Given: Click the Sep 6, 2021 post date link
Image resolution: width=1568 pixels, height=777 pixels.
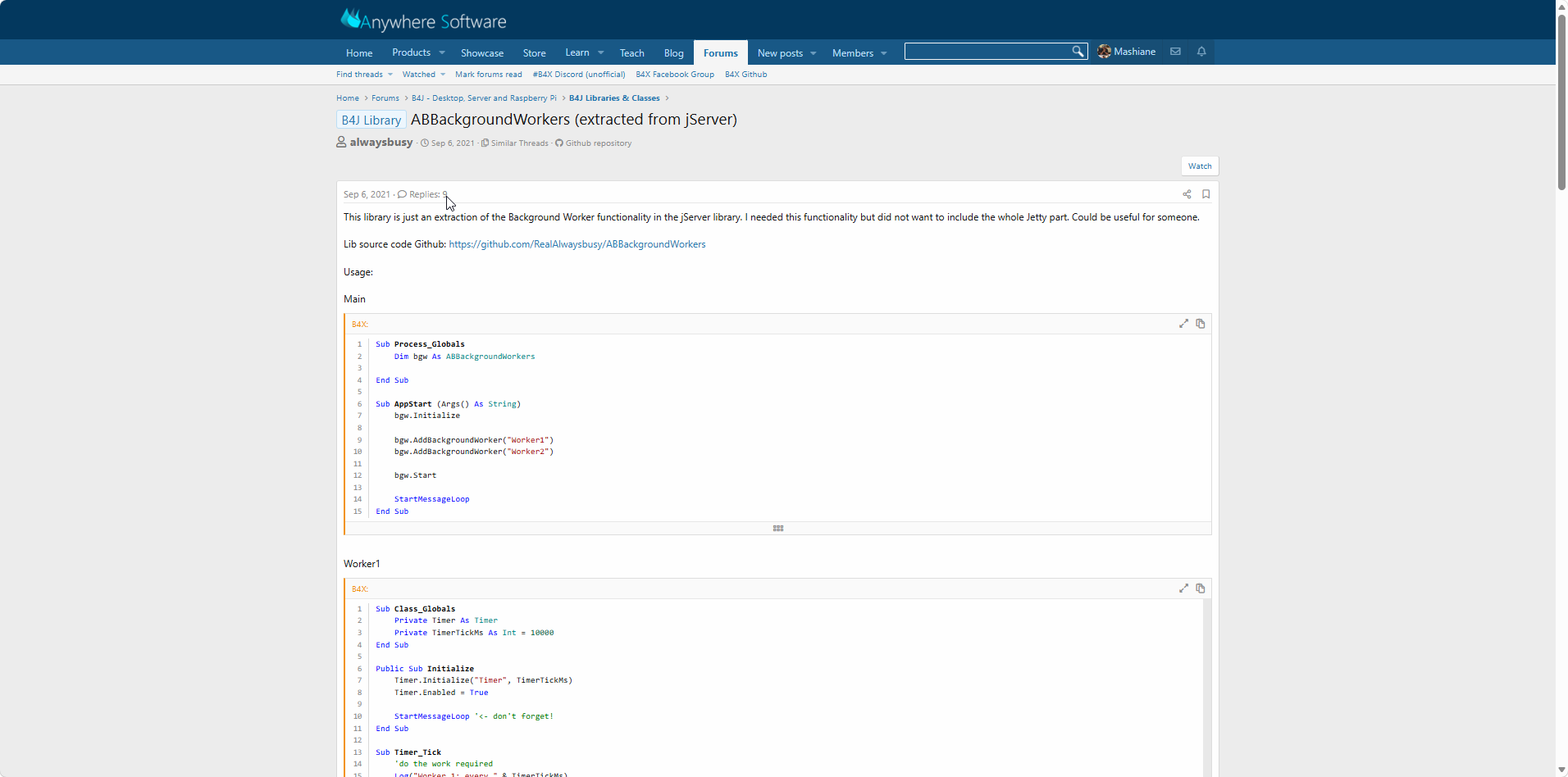Looking at the screenshot, I should click(367, 195).
